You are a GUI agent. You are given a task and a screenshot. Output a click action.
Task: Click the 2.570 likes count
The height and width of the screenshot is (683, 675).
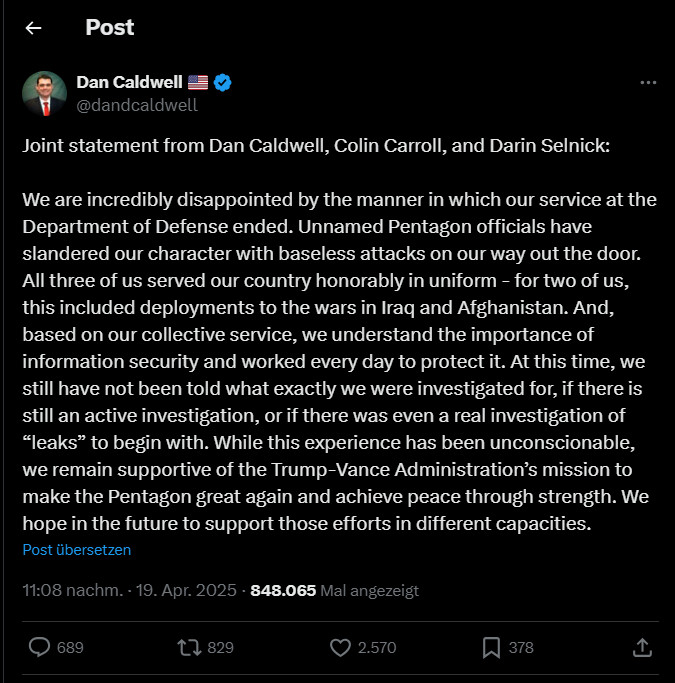coord(377,648)
